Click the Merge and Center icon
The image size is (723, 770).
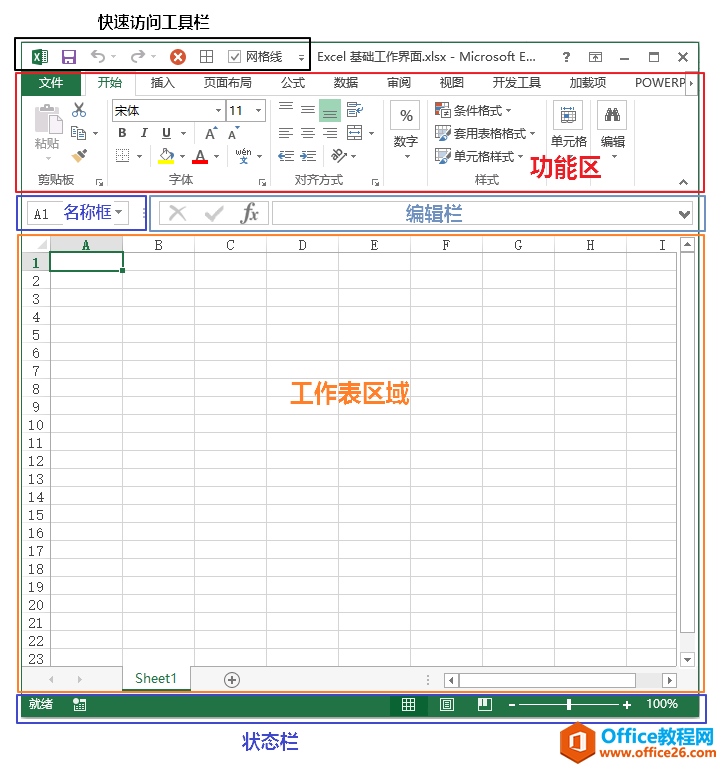(x=355, y=133)
